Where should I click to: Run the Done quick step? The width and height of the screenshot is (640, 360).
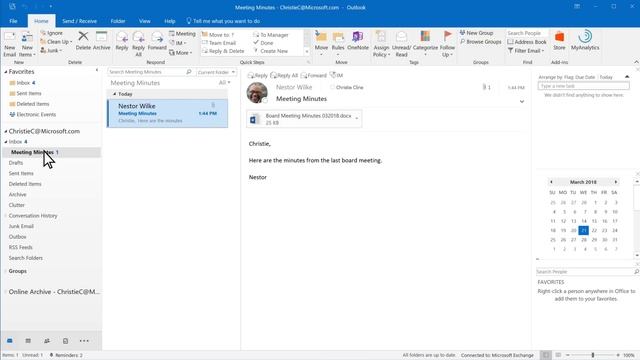[x=263, y=43]
